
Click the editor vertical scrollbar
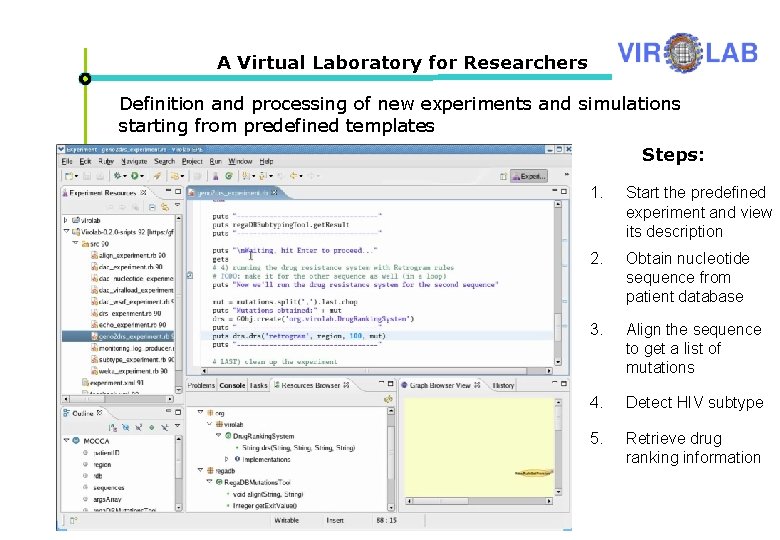point(558,283)
